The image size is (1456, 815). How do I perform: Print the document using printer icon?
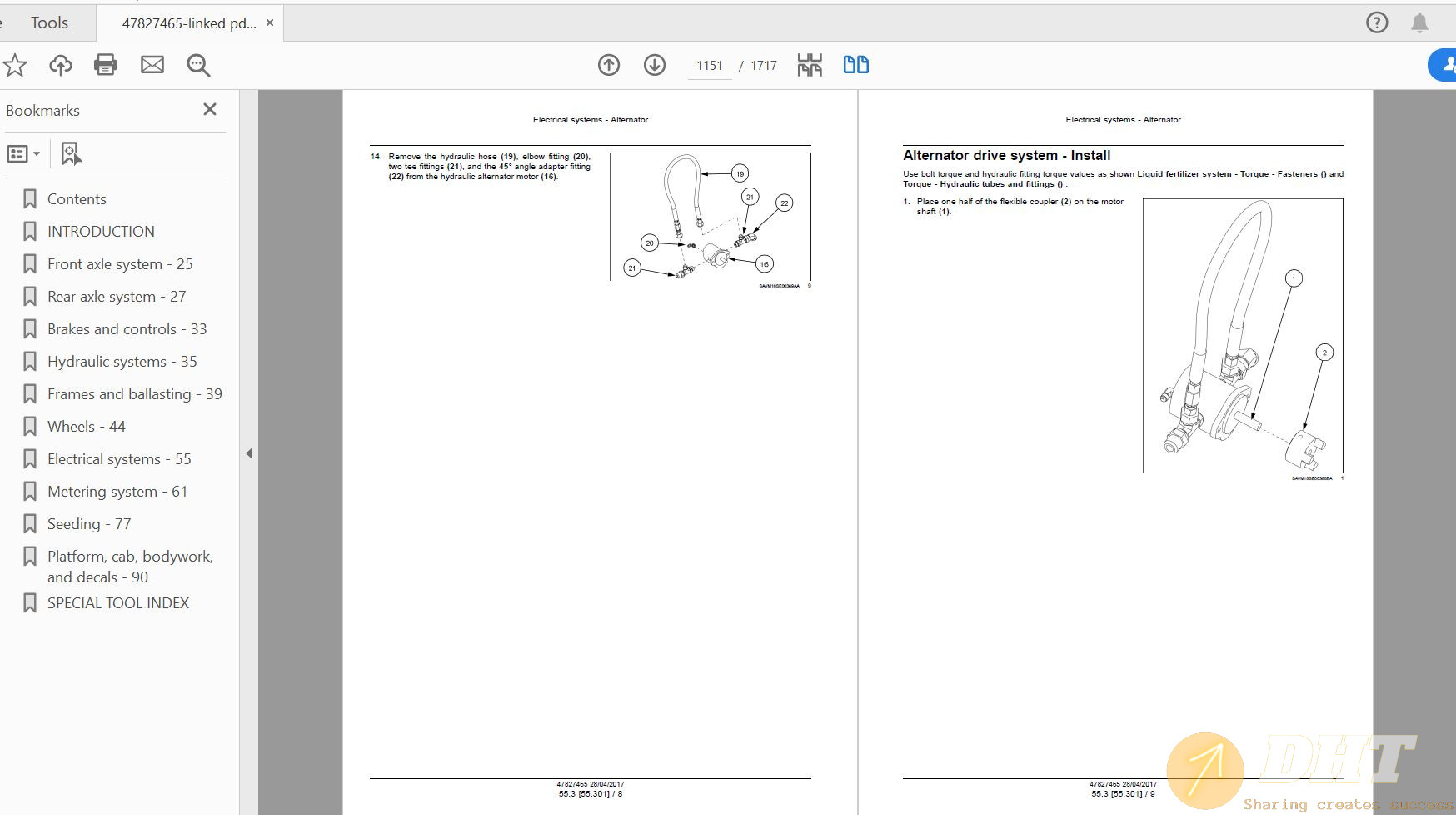click(x=106, y=65)
